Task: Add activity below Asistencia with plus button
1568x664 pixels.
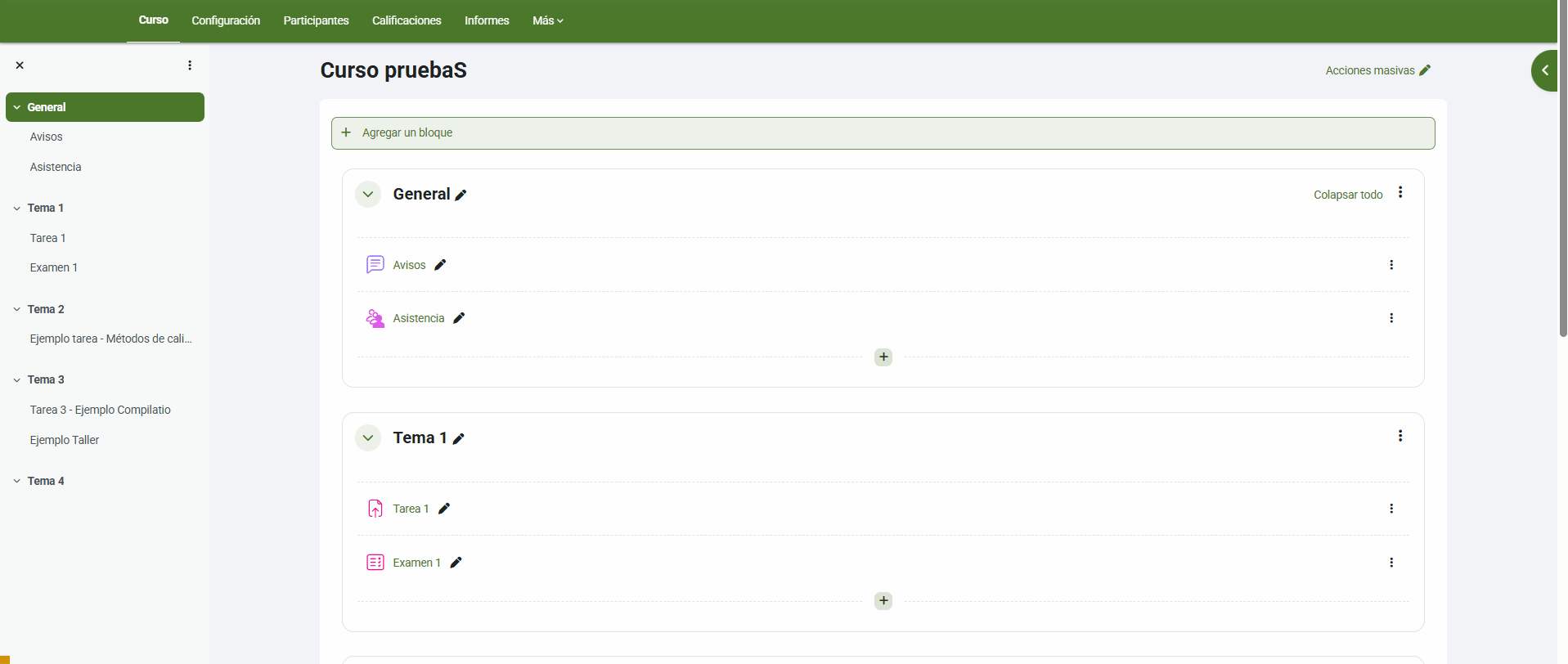Action: click(883, 357)
